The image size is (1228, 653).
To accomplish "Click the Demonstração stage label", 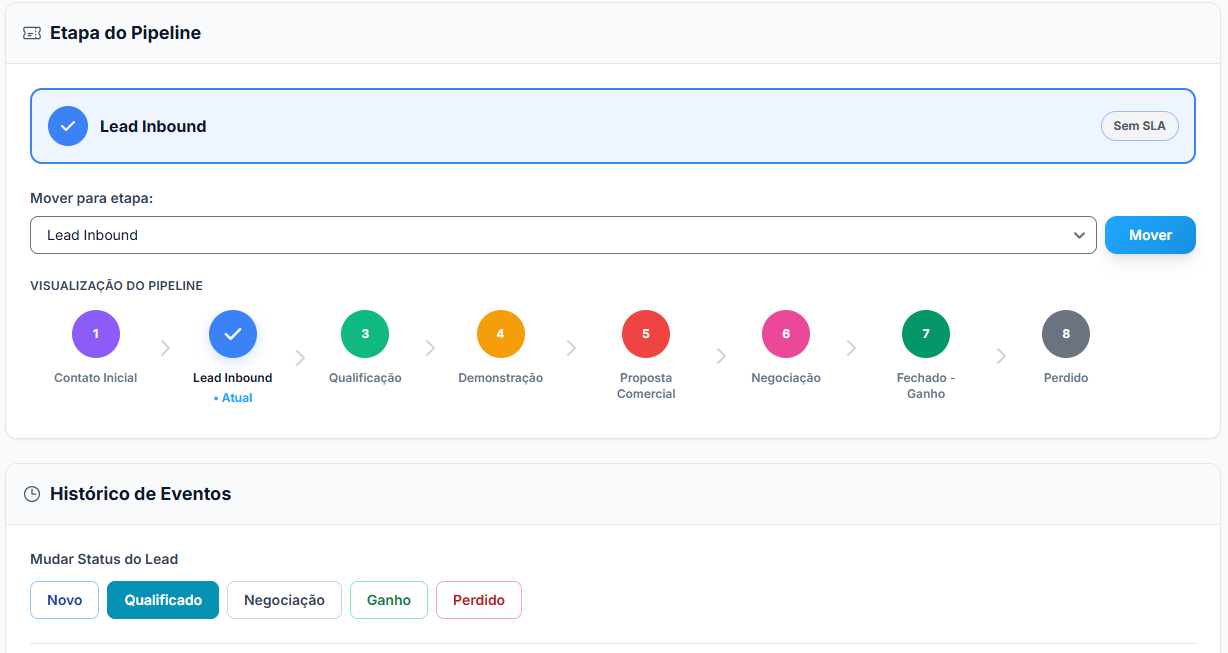I will (501, 378).
